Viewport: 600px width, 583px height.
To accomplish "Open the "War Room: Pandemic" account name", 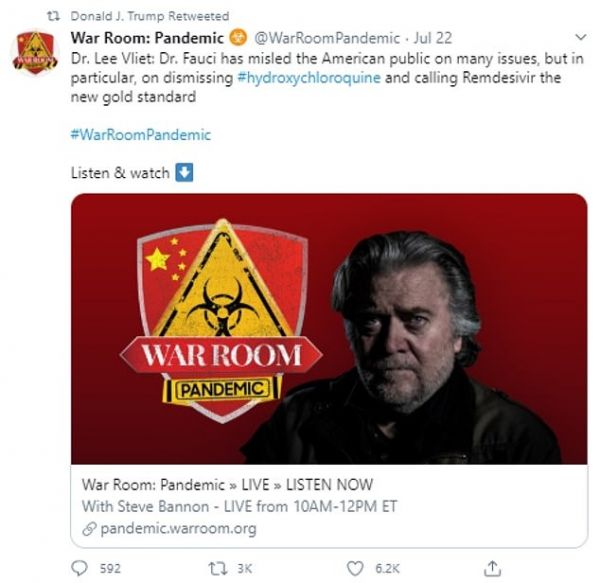I will click(148, 39).
